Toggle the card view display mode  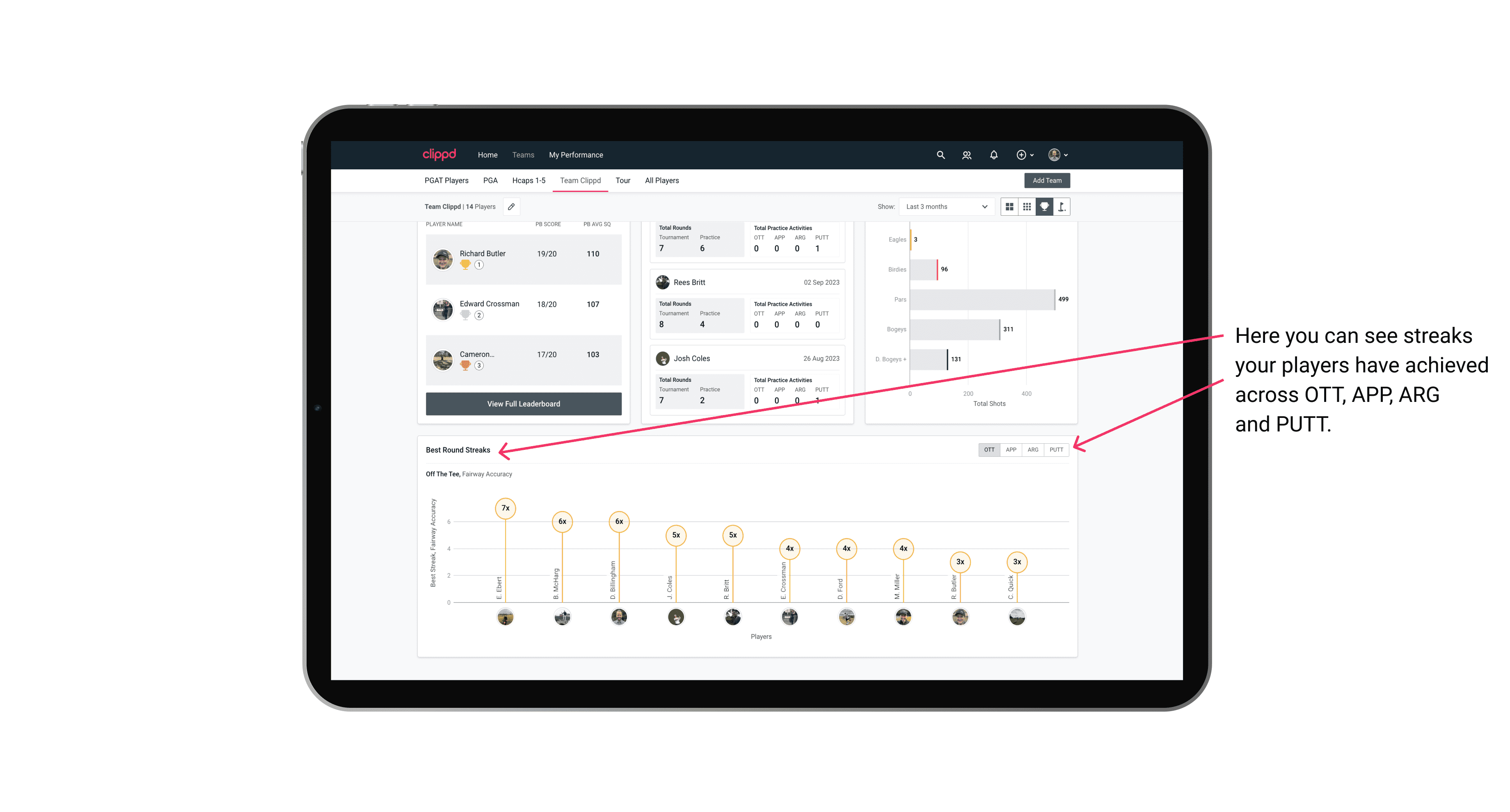point(1009,207)
